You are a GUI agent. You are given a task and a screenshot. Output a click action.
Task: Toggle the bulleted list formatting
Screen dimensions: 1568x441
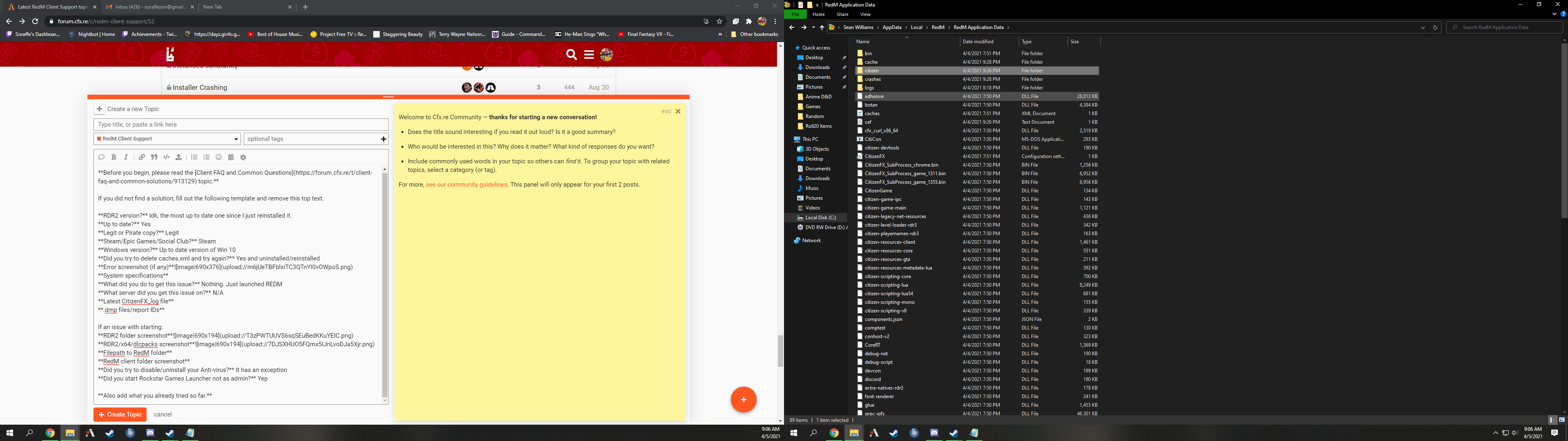click(194, 157)
